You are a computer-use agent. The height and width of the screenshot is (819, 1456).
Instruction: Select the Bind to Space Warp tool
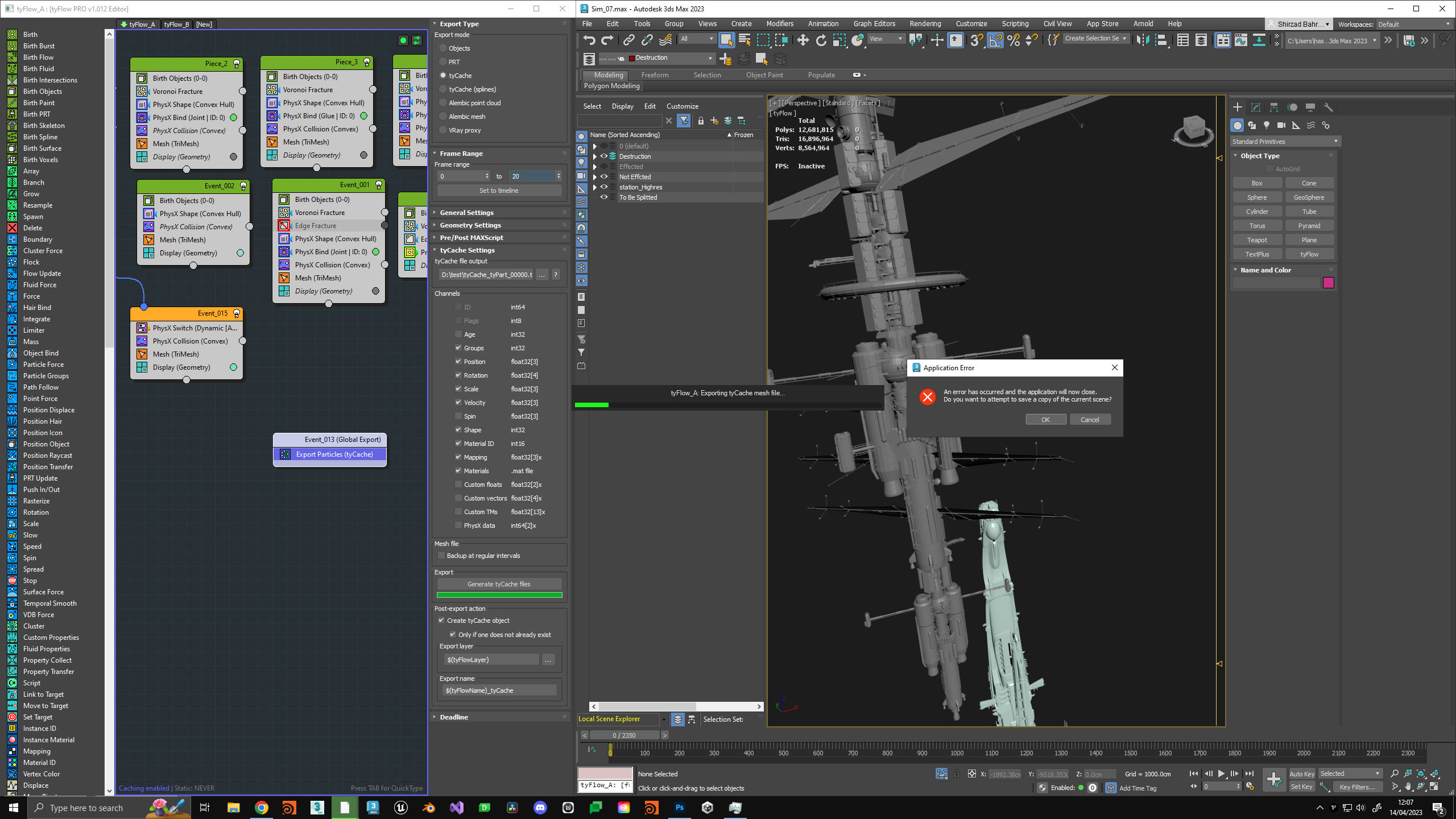tap(665, 40)
